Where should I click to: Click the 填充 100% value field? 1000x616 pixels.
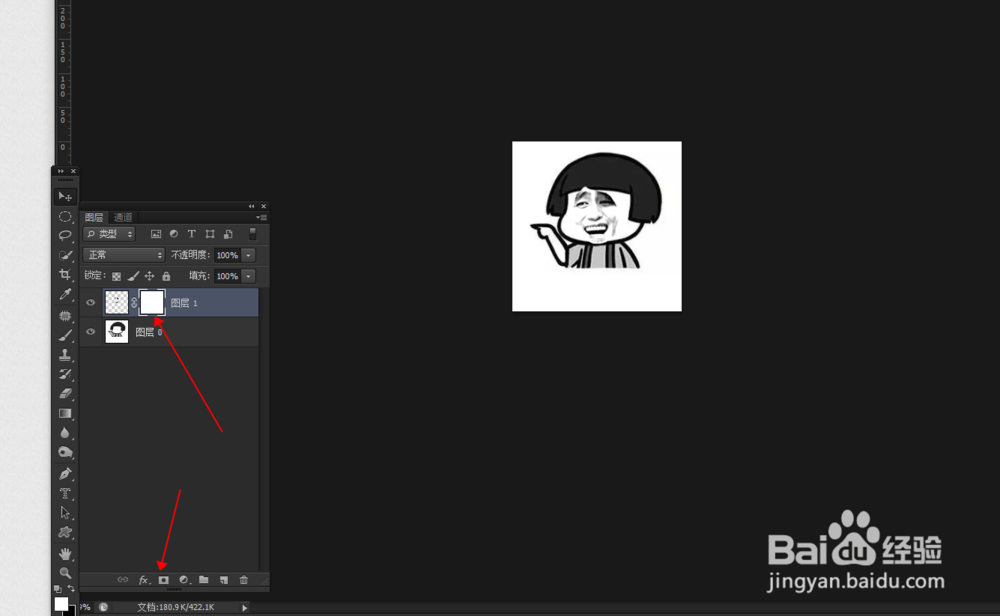[228, 276]
